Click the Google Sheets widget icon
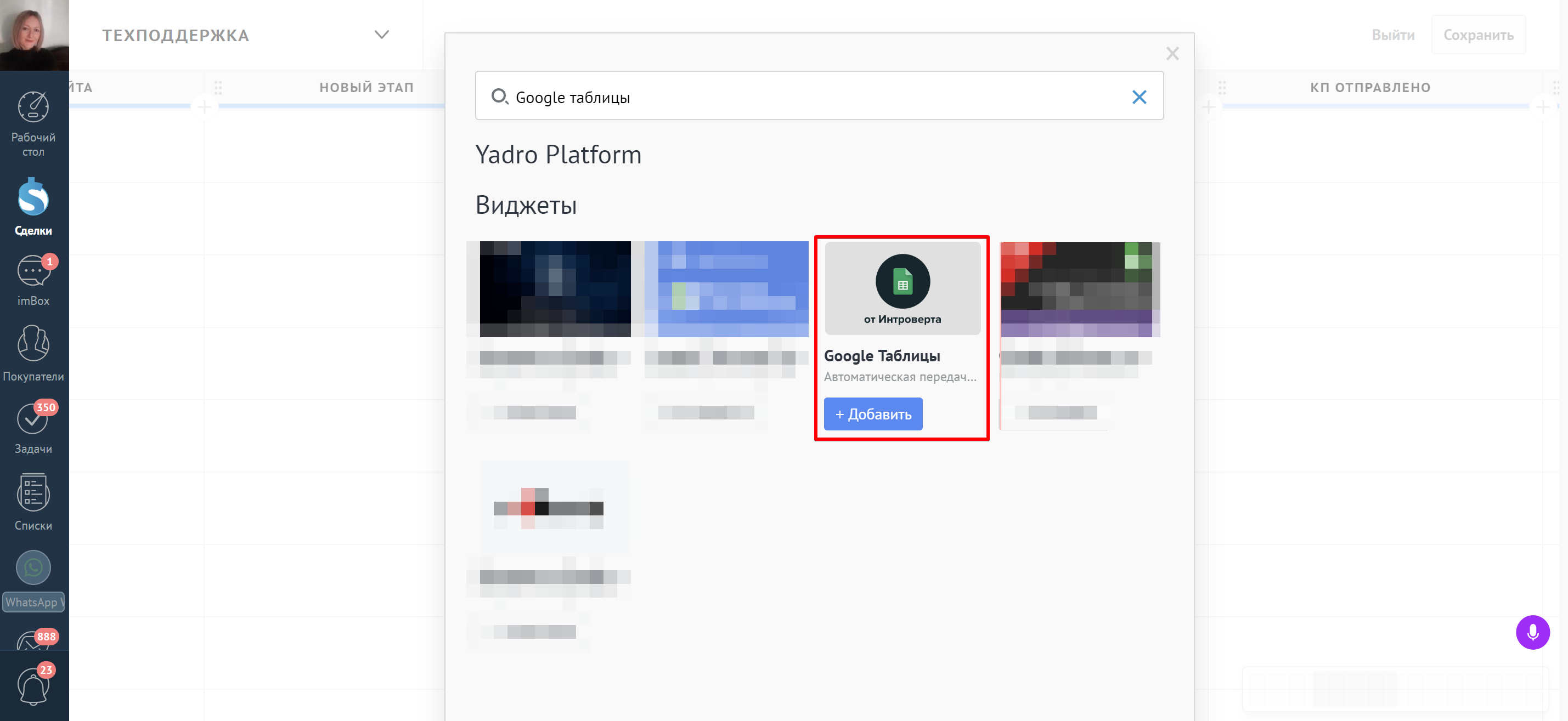Viewport: 1568px width, 721px height. coord(902,281)
